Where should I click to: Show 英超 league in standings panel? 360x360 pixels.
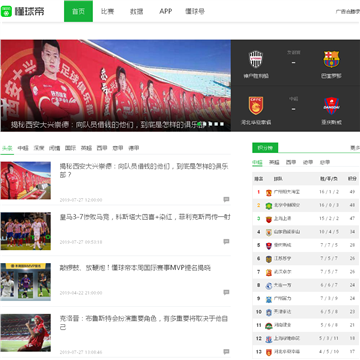(274, 162)
